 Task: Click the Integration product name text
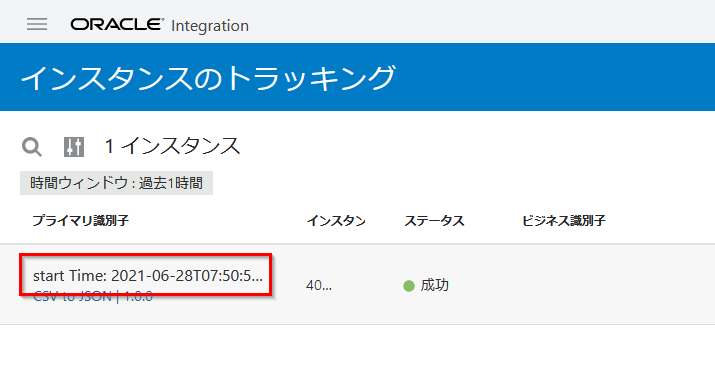coord(210,26)
